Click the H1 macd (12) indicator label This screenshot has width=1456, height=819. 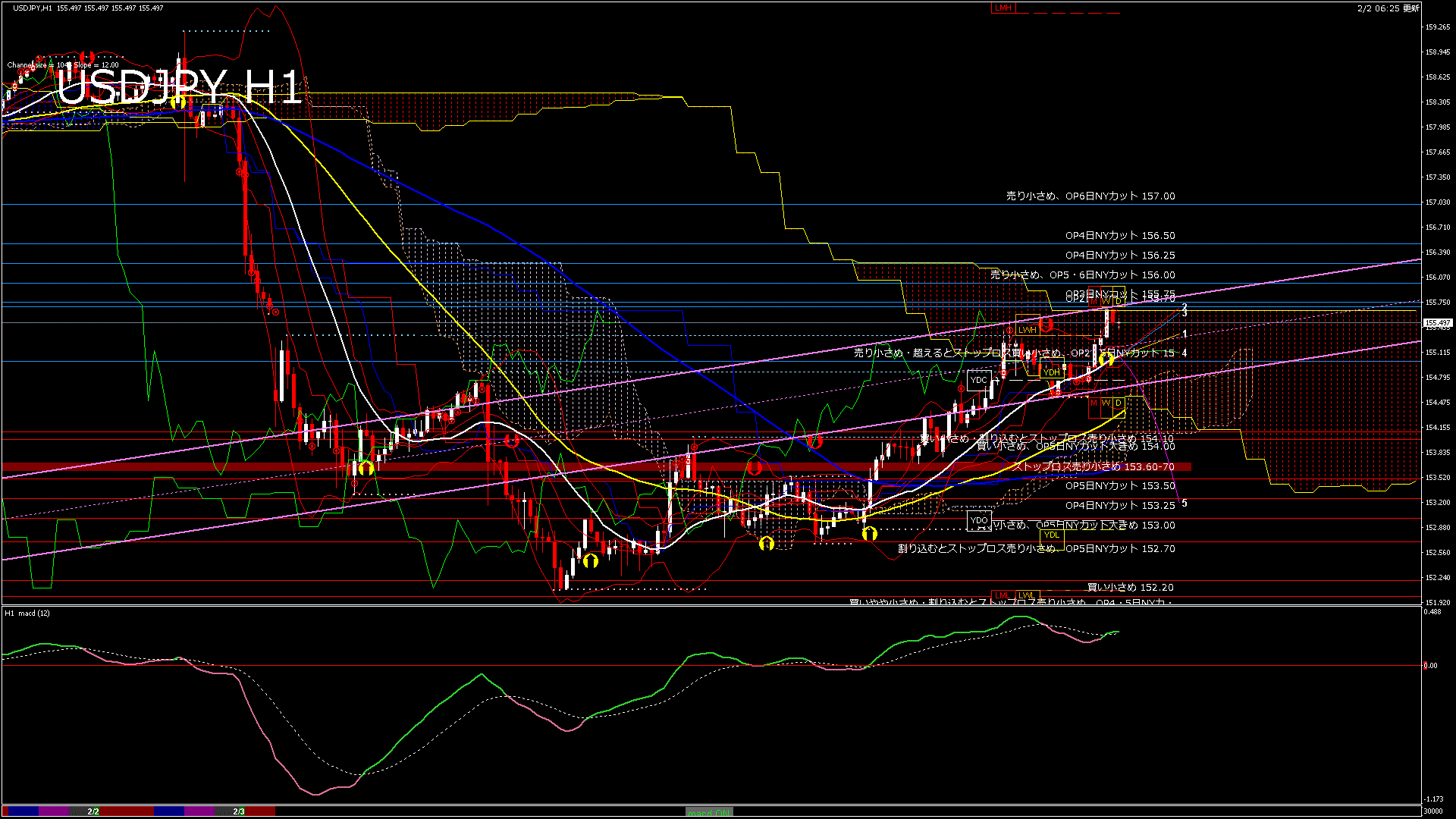27,613
